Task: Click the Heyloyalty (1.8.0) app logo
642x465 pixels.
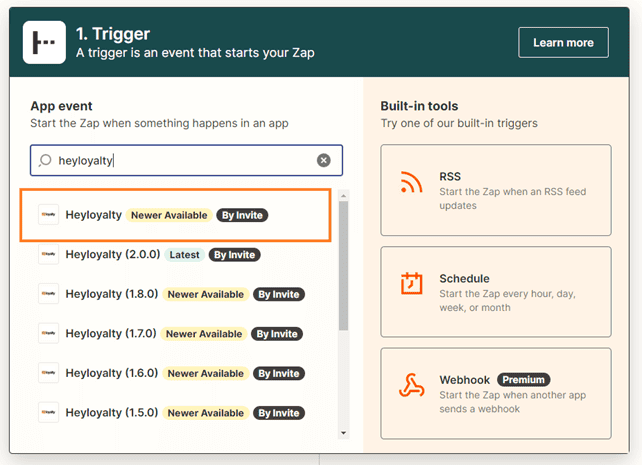Action: (x=48, y=294)
